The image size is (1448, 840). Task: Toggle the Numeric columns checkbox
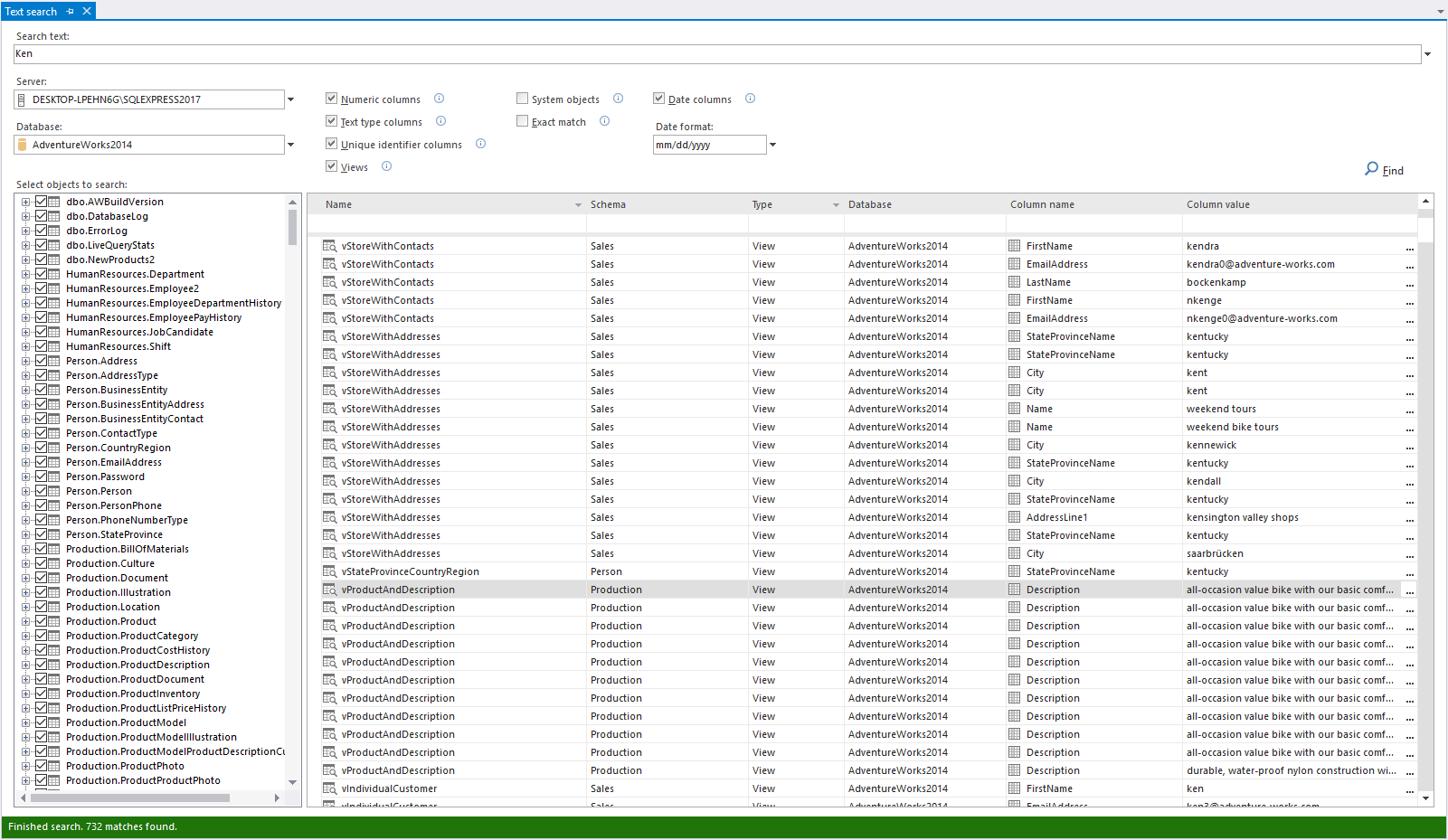click(332, 99)
